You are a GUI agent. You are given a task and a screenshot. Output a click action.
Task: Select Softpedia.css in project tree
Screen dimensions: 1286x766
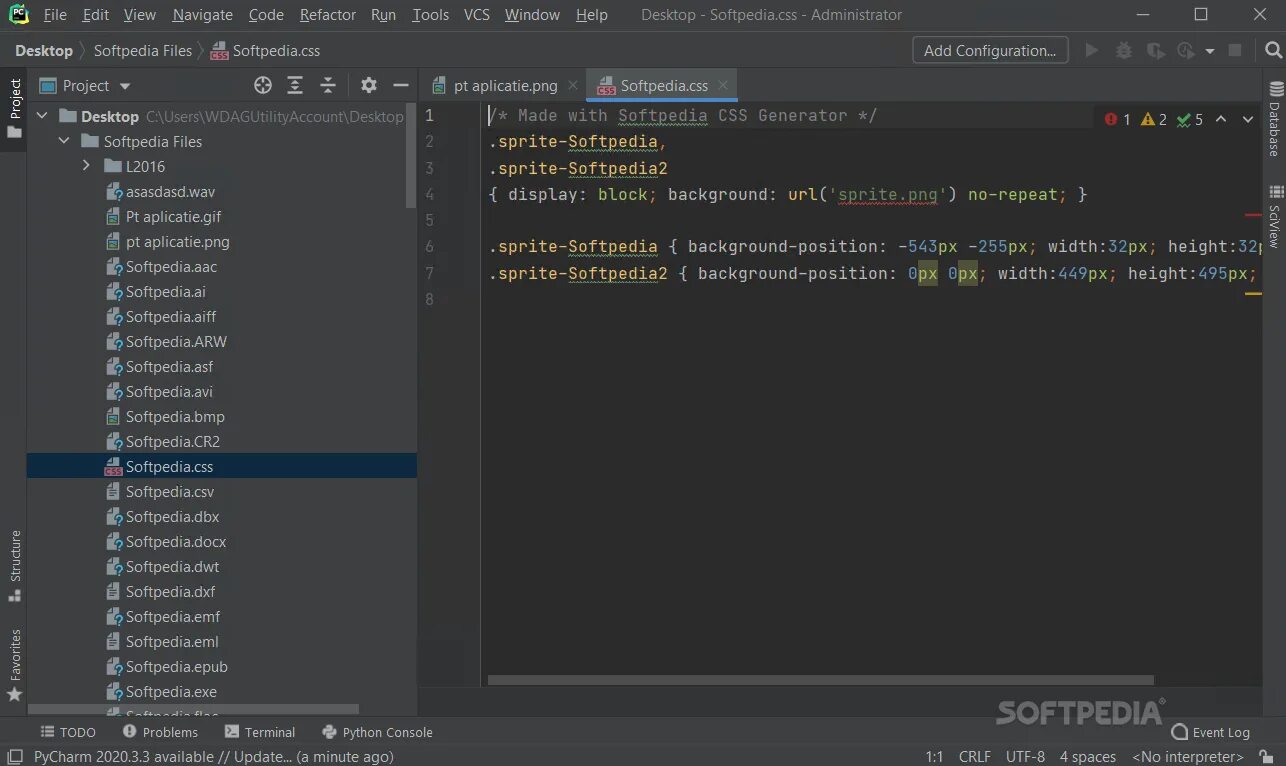[x=222, y=466]
